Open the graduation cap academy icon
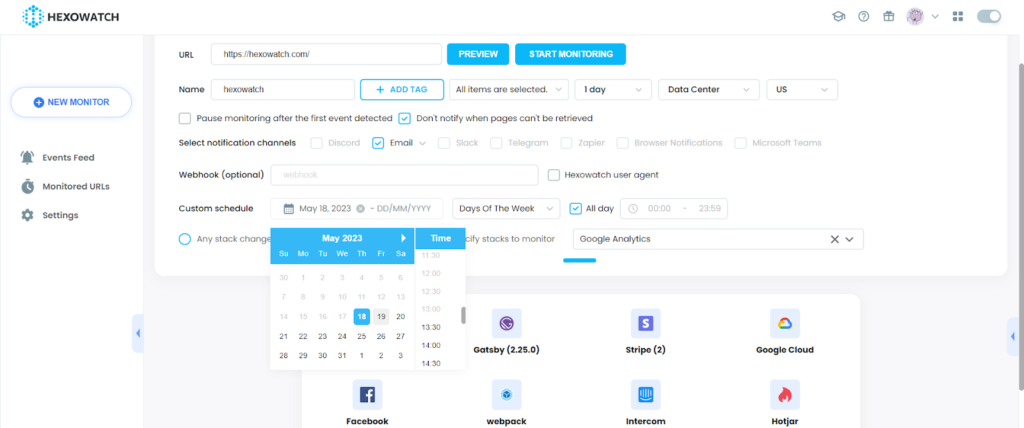Viewport: 1024px width, 428px height. [838, 16]
